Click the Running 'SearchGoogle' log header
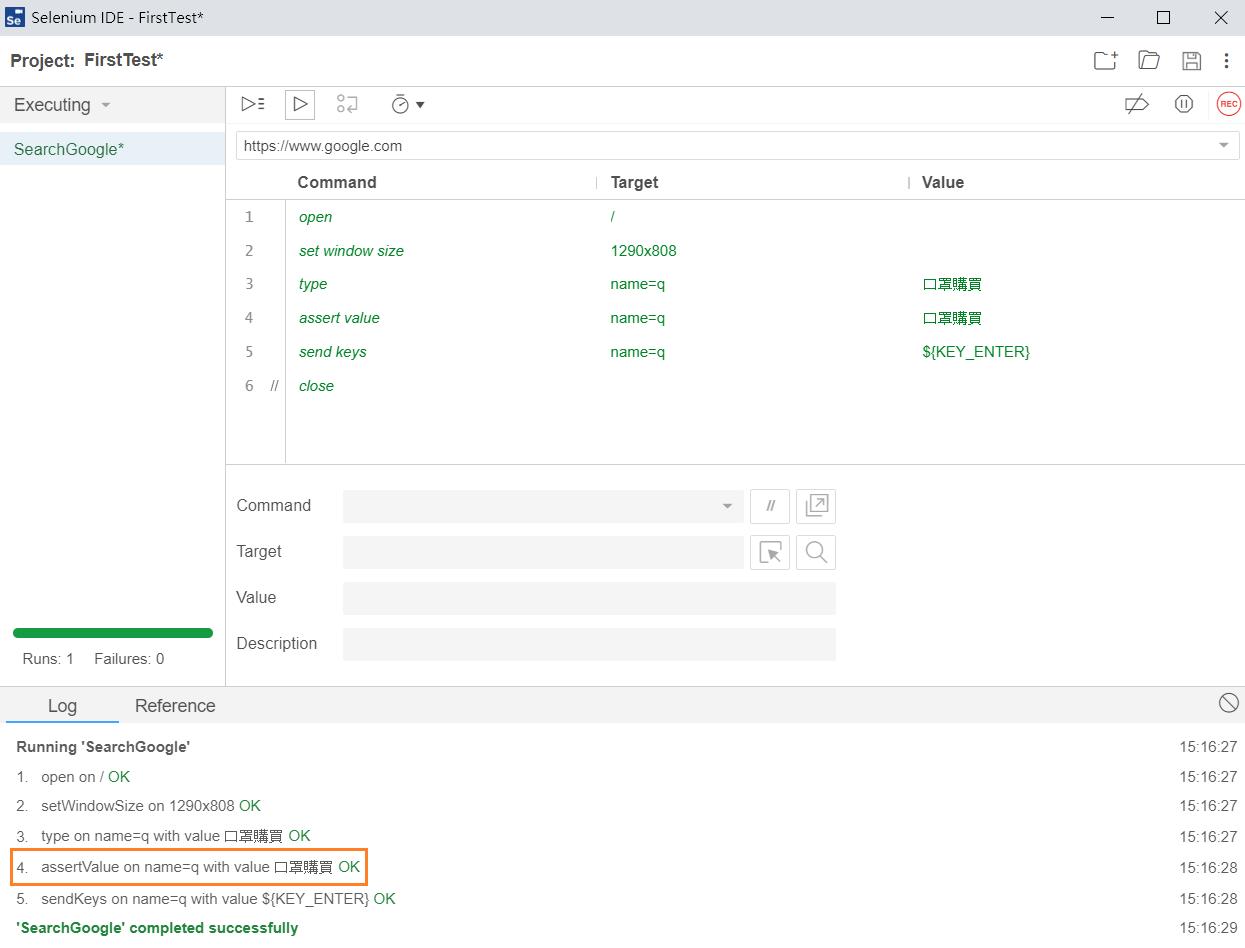Screen dimensions: 1245x948 [x=103, y=747]
